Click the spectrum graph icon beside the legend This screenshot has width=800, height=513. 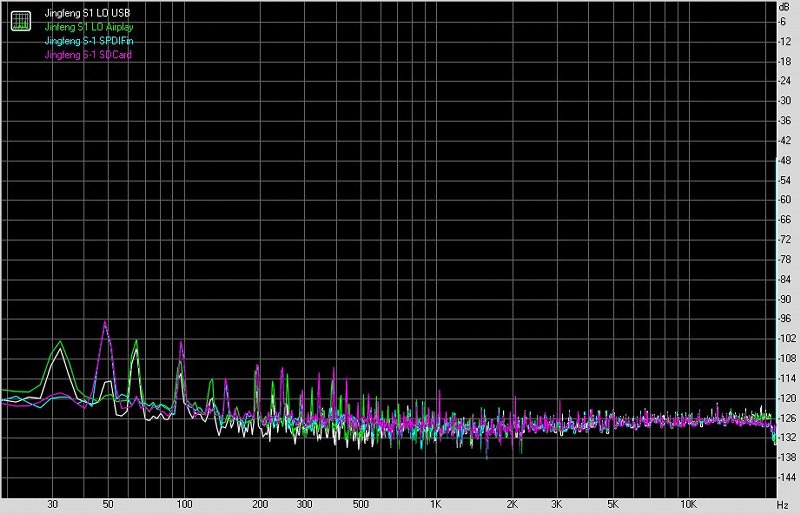[x=21, y=20]
